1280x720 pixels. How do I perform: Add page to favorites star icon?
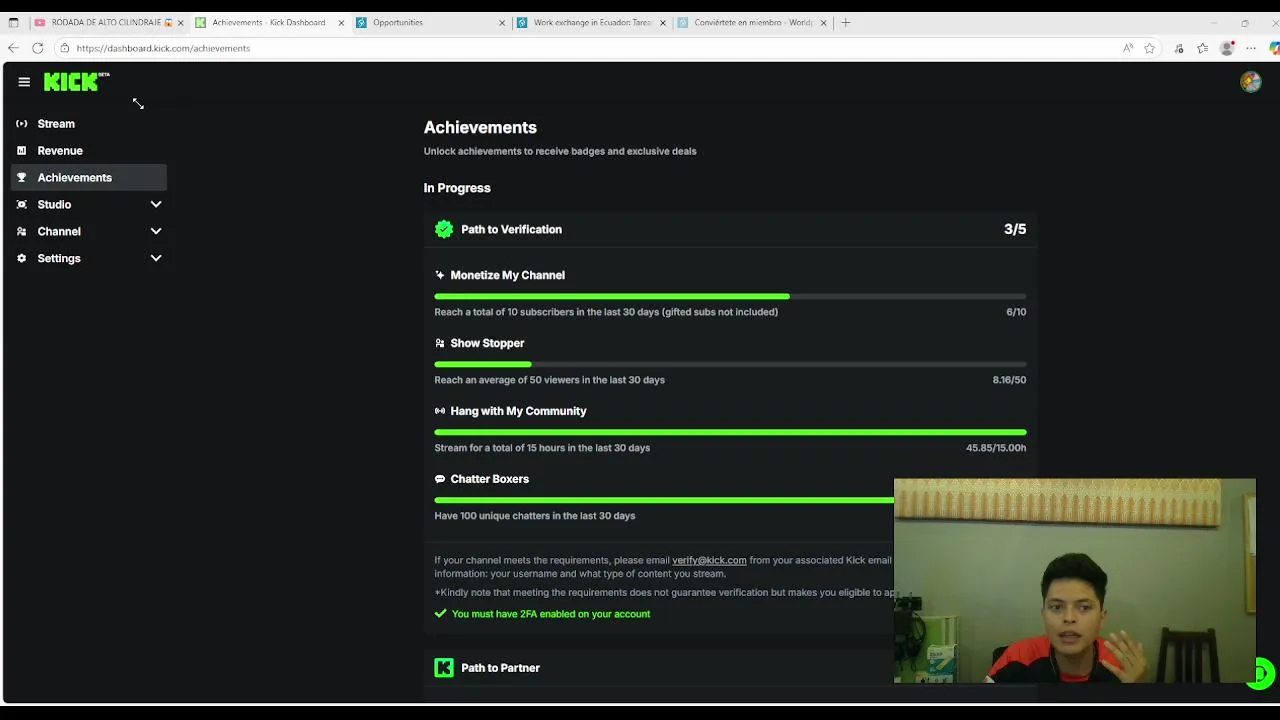point(1150,48)
